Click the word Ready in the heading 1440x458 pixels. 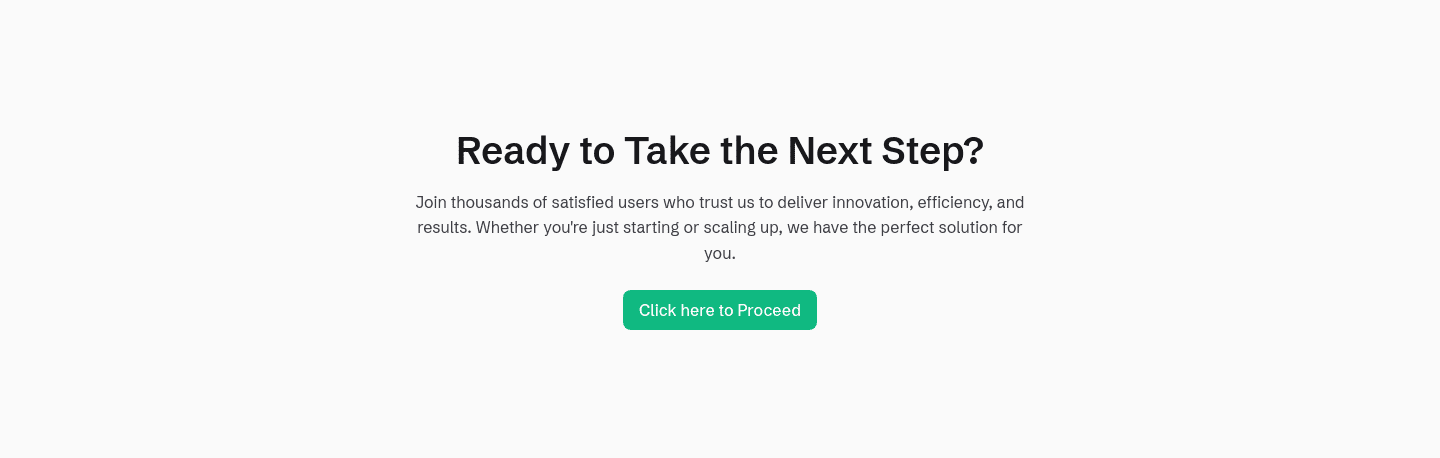(x=514, y=151)
